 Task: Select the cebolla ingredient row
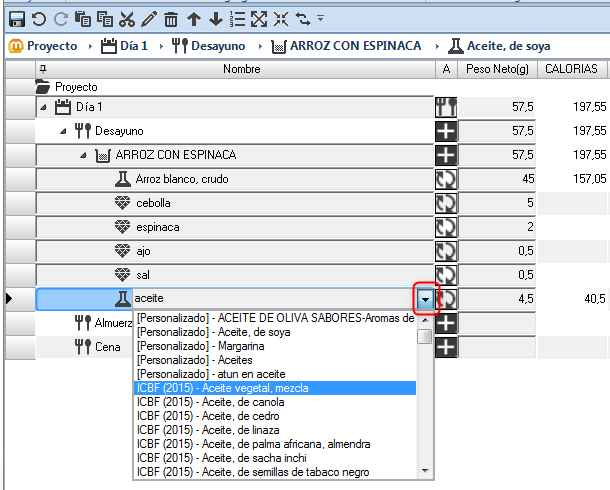coord(235,203)
